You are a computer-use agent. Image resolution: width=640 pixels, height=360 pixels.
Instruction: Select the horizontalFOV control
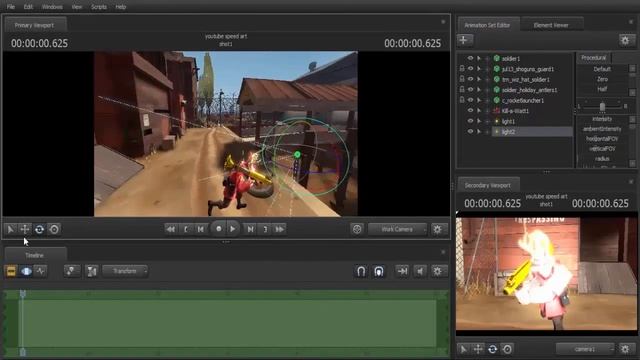click(x=602, y=139)
